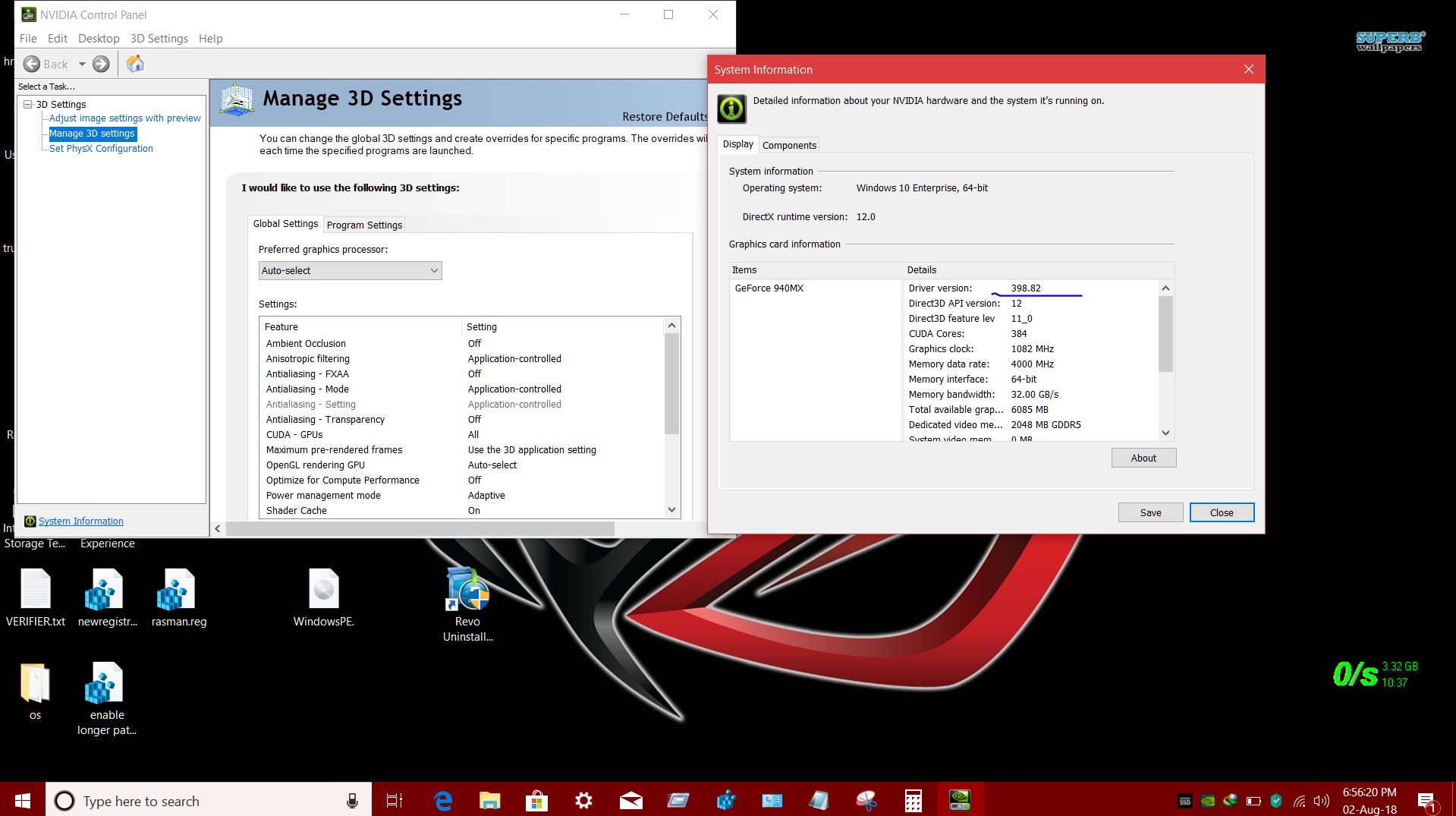
Task: Open the Desktop menu
Action: tap(99, 39)
